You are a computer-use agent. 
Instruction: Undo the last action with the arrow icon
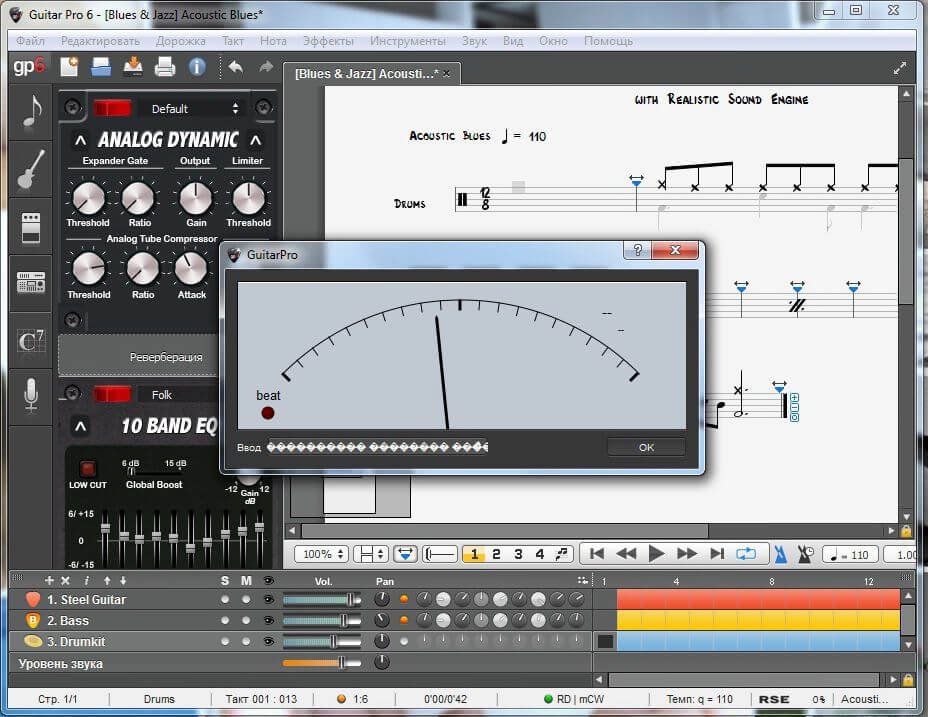coord(236,67)
